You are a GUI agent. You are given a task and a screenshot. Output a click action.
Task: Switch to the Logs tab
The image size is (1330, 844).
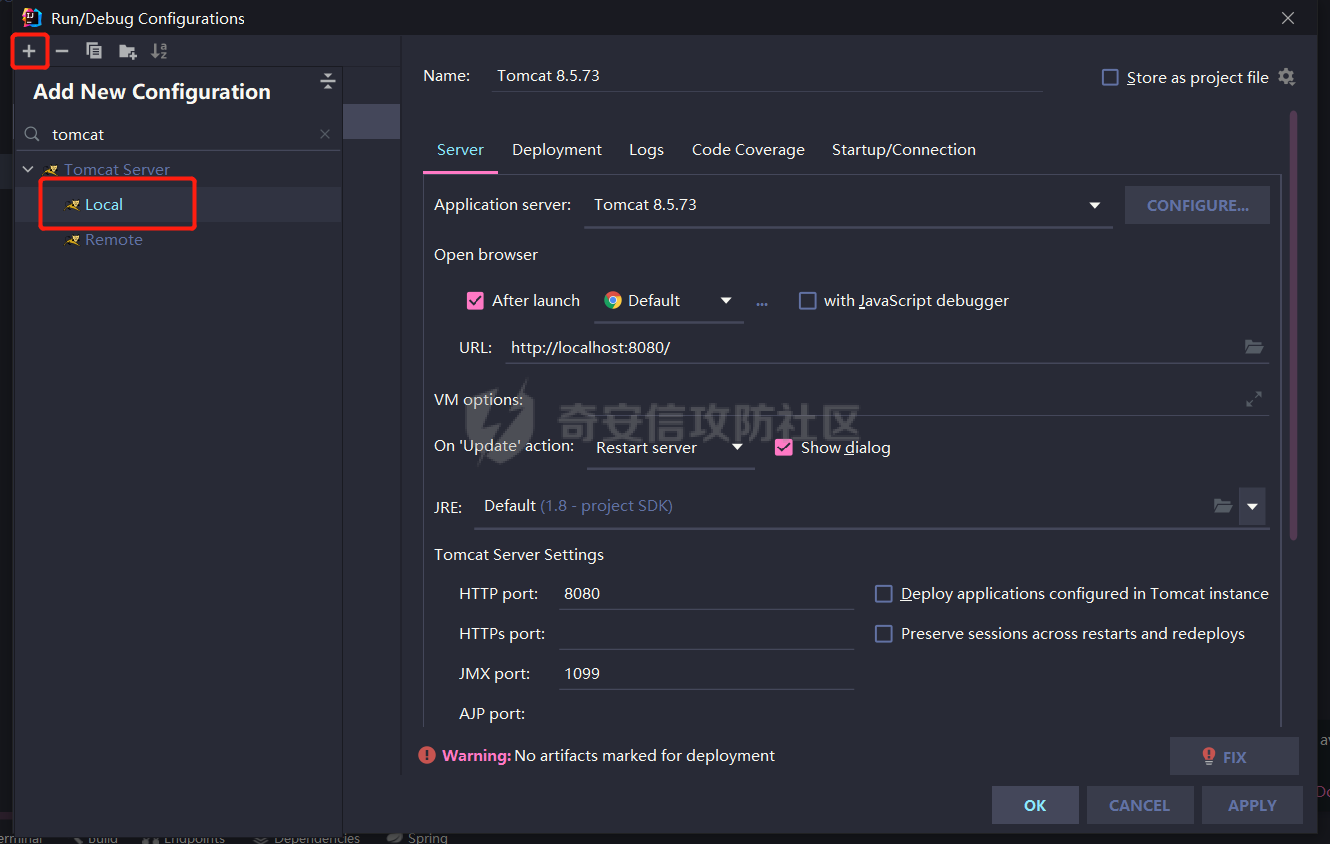point(646,150)
